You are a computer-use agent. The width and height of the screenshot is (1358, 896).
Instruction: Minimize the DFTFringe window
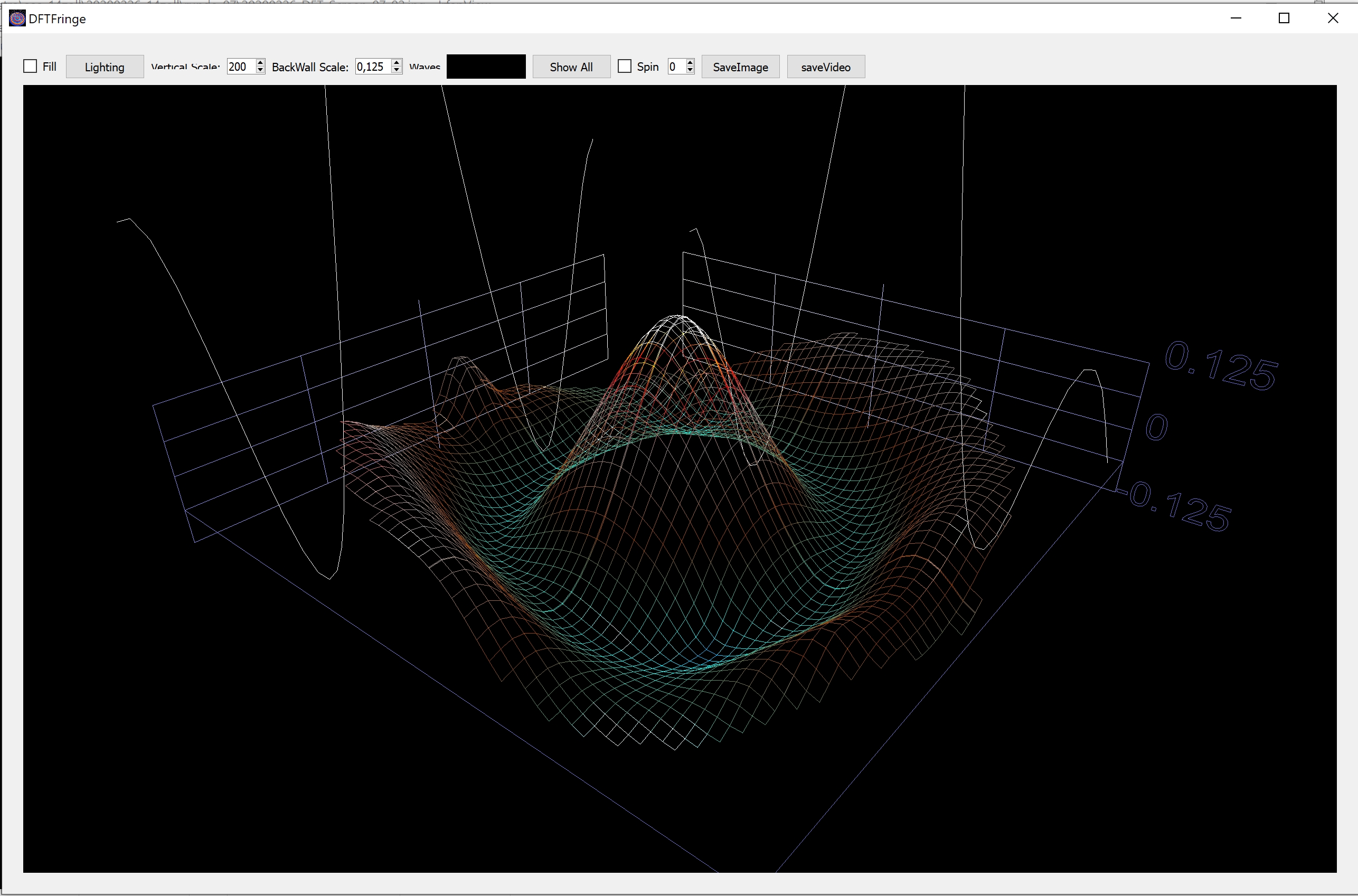1236,18
